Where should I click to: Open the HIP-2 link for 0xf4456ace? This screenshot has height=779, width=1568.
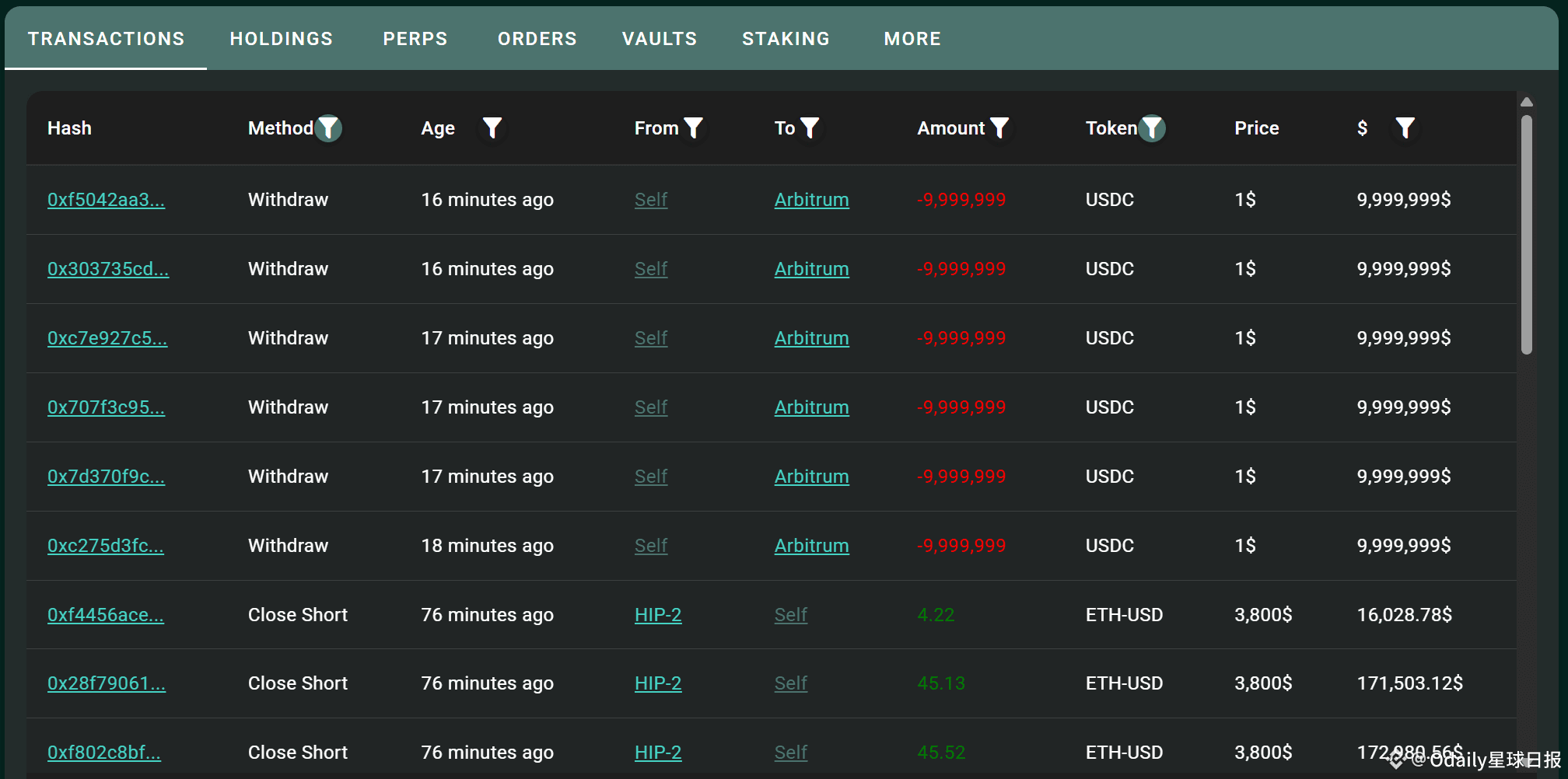658,615
